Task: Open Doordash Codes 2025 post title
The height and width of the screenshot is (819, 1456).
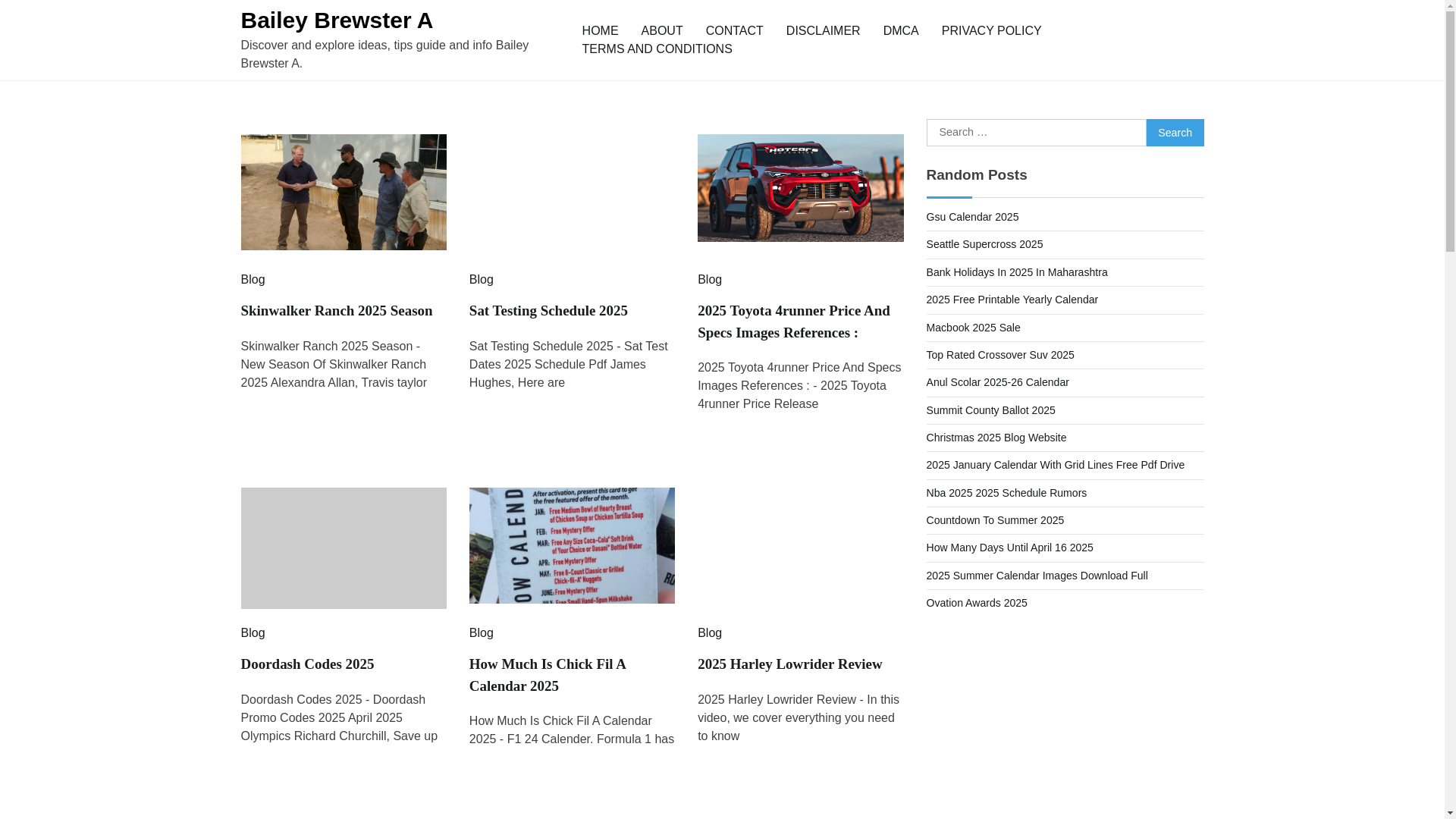Action: point(307,664)
